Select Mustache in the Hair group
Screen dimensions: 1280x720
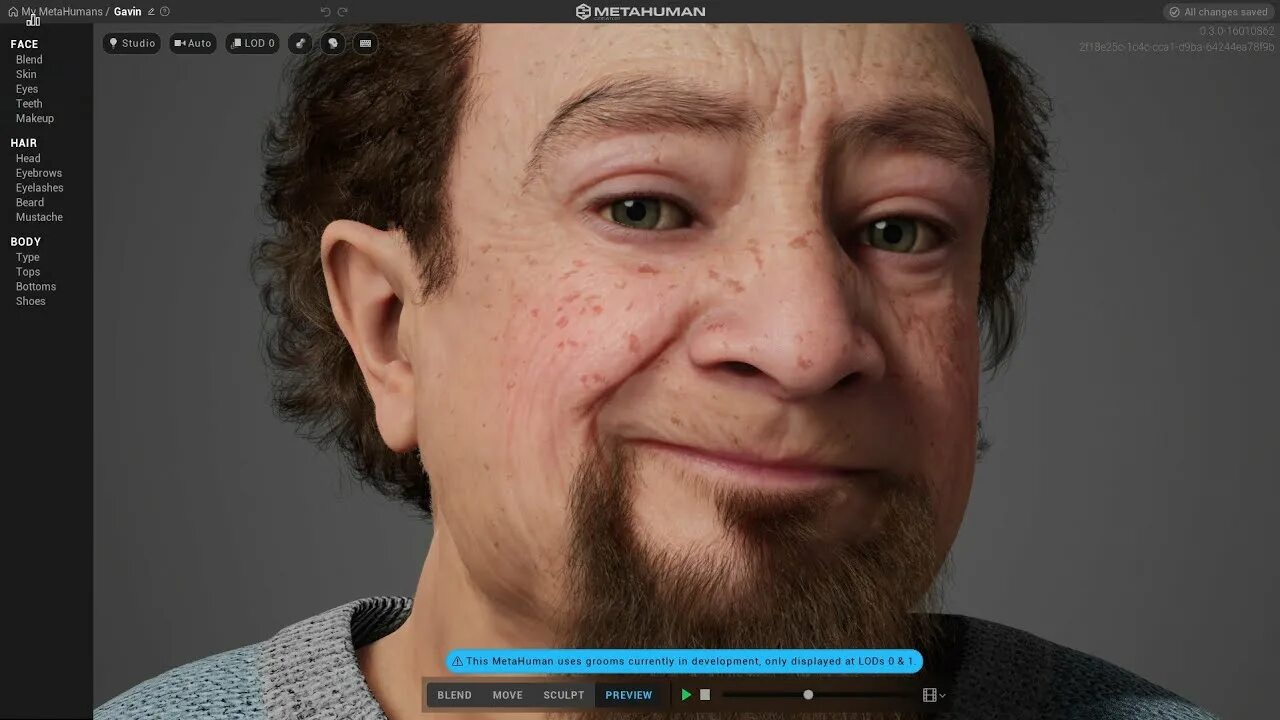tap(39, 217)
